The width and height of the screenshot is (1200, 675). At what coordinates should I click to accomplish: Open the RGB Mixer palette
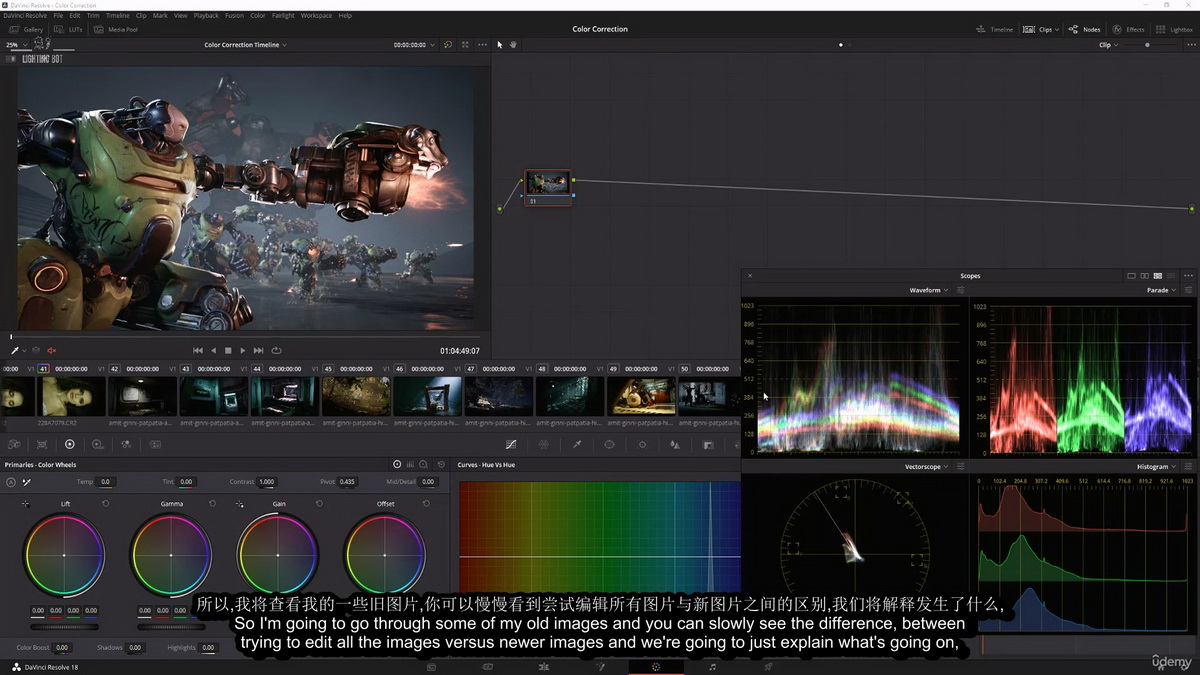(x=125, y=444)
